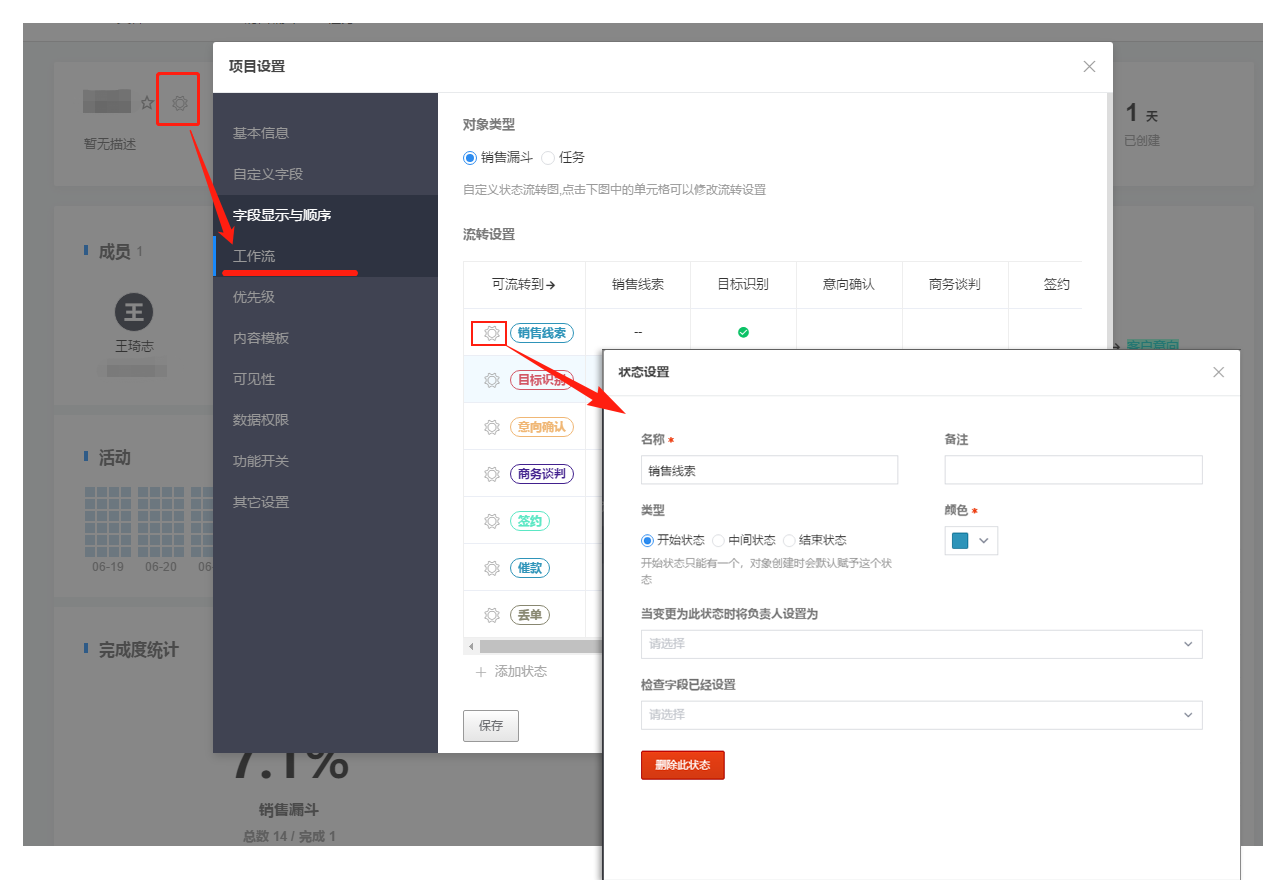
Task: Open 数据权限 settings section
Action: [x=326, y=420]
